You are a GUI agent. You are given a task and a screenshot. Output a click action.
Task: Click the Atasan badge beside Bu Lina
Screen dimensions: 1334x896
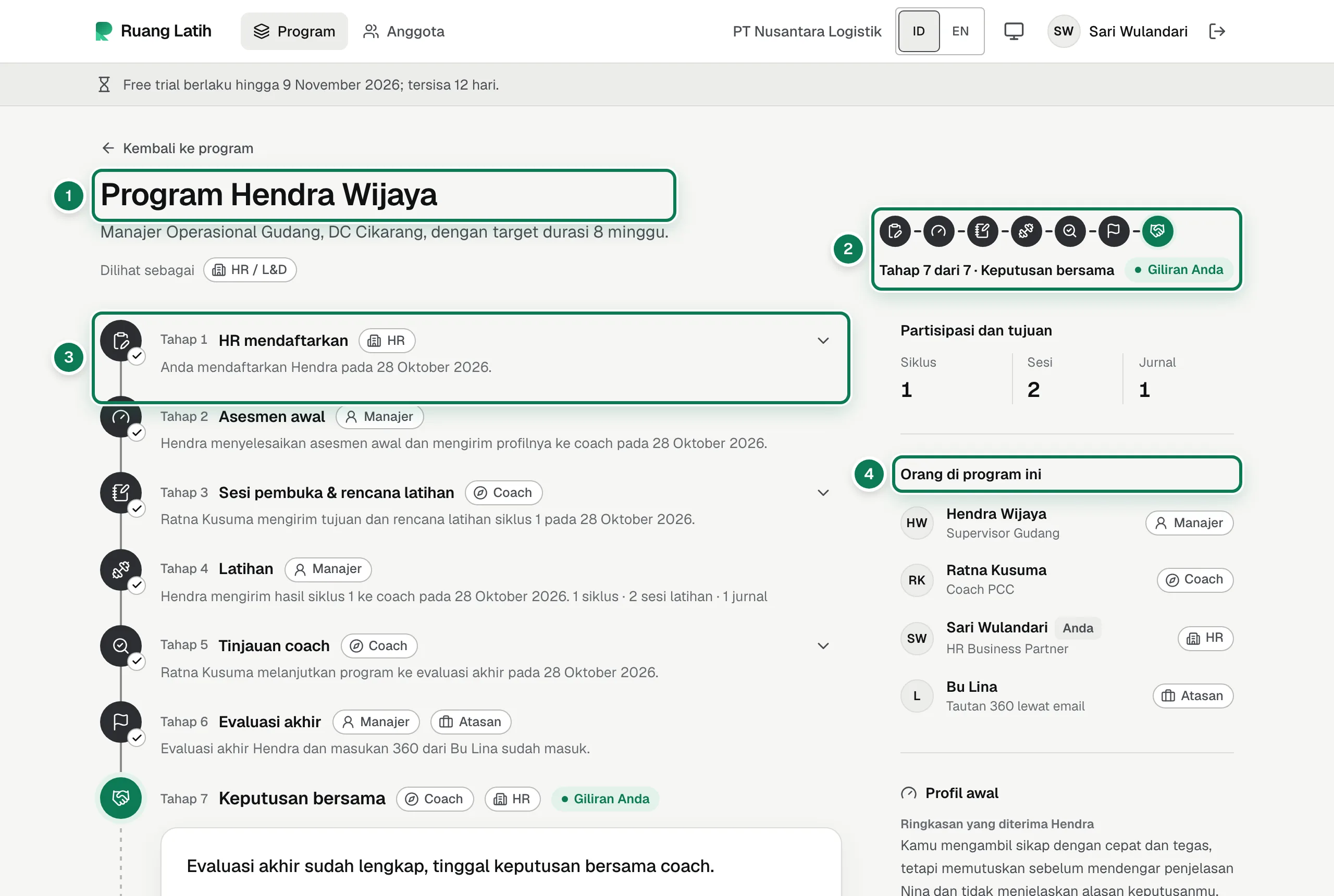[x=1193, y=696]
